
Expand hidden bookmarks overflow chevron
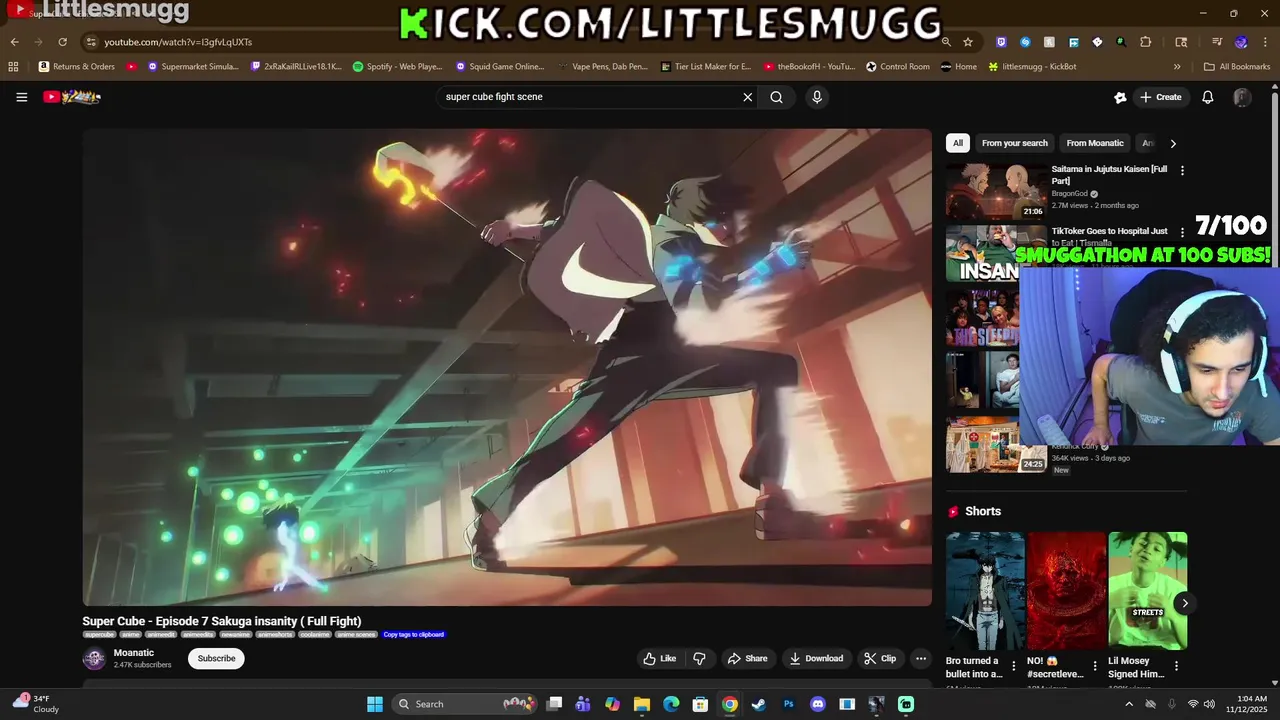pyautogui.click(x=1177, y=67)
